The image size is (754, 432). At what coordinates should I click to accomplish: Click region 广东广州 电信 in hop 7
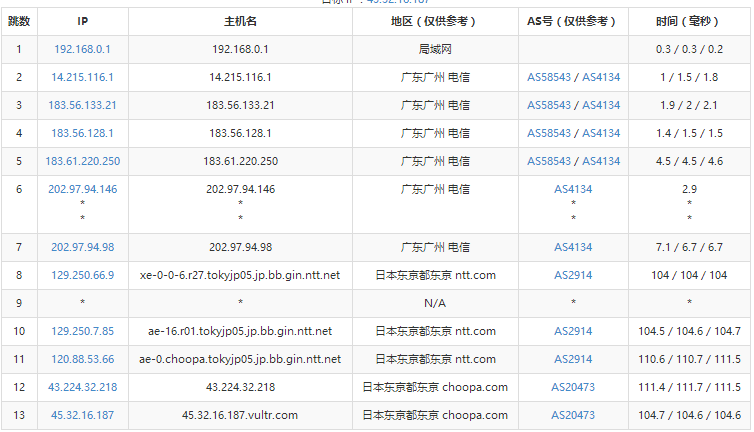[435, 247]
